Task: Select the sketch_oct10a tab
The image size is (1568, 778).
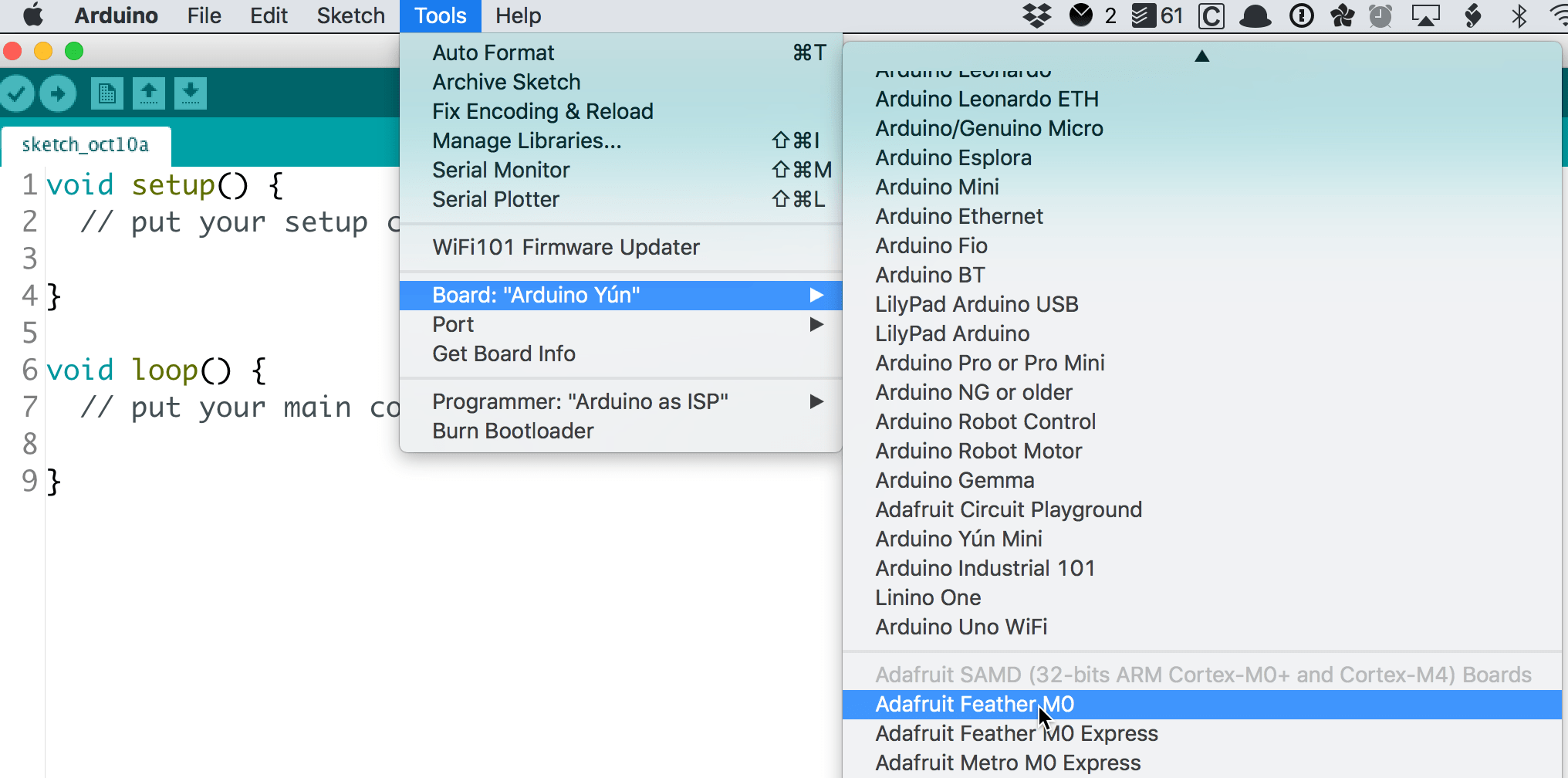Action: (86, 145)
